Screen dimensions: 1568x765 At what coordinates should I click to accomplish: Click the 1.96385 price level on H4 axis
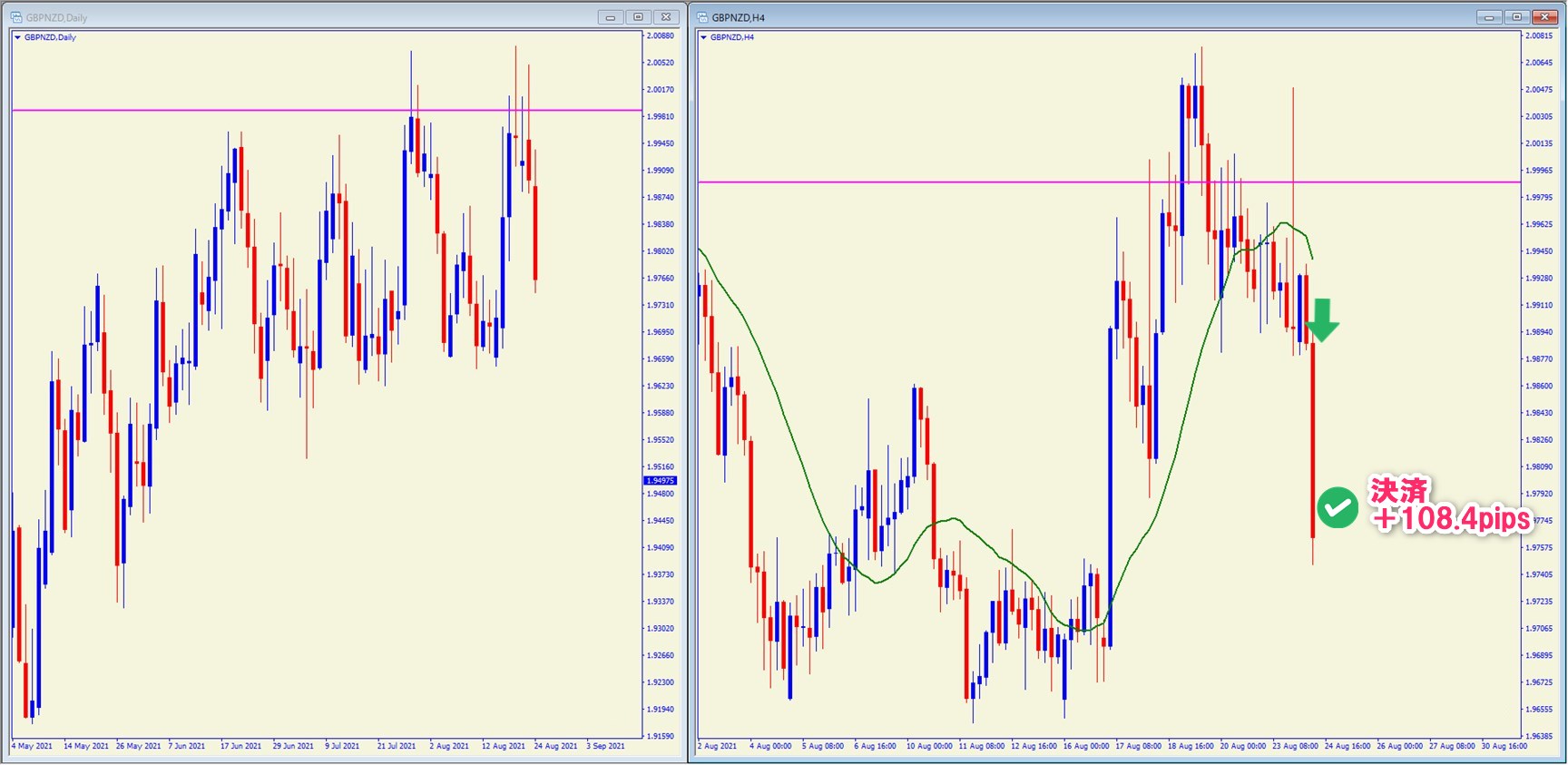[1539, 736]
